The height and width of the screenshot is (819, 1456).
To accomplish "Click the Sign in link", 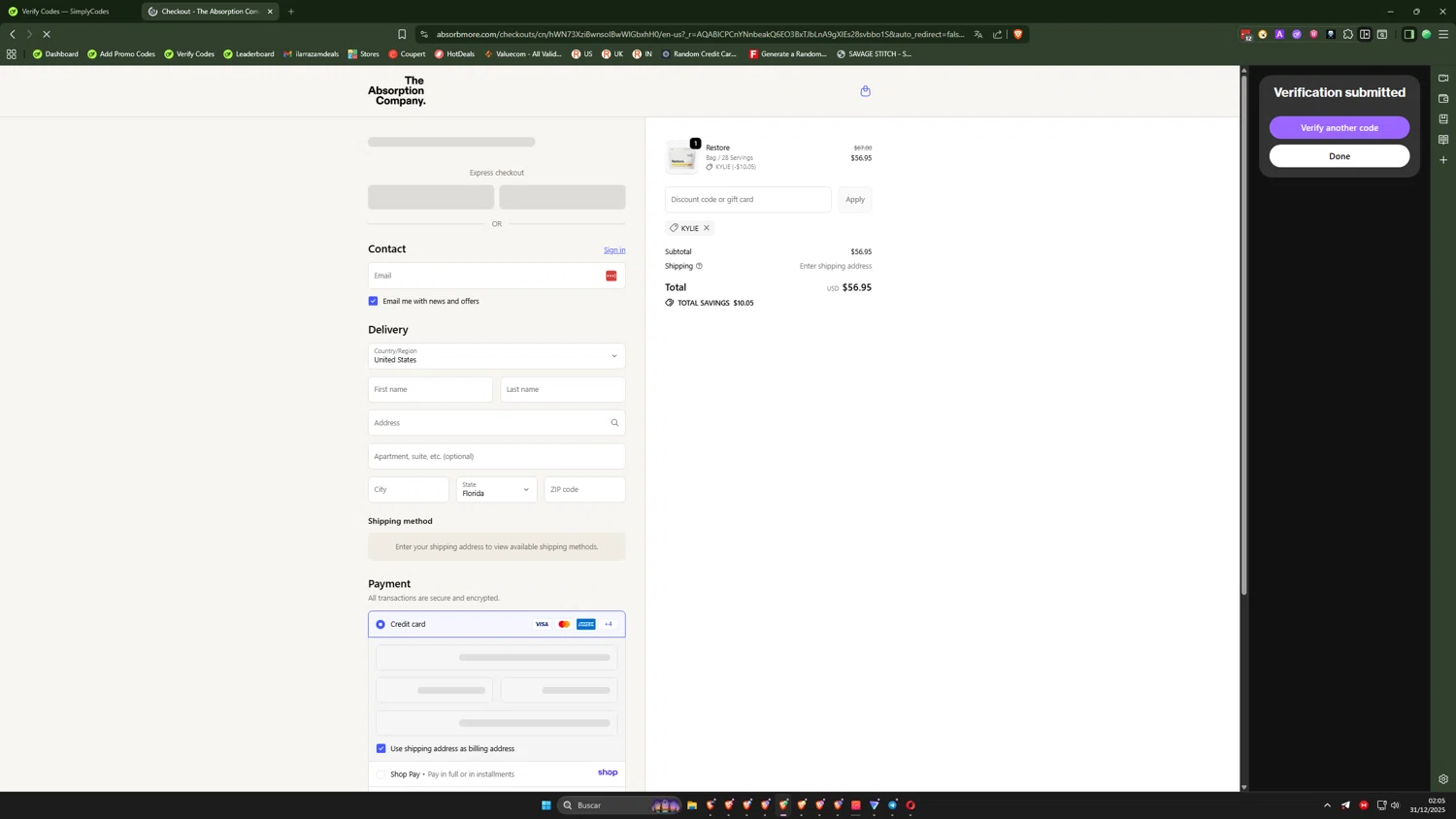I will (614, 250).
